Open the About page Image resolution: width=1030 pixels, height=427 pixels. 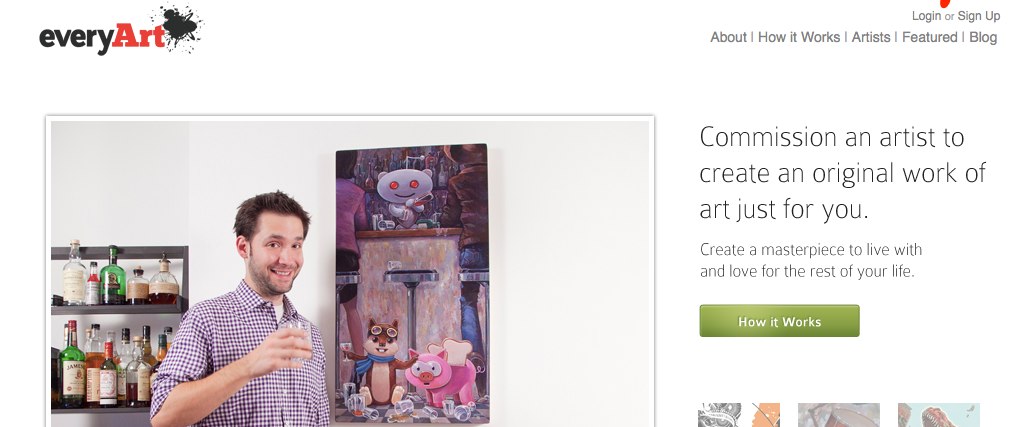(728, 37)
